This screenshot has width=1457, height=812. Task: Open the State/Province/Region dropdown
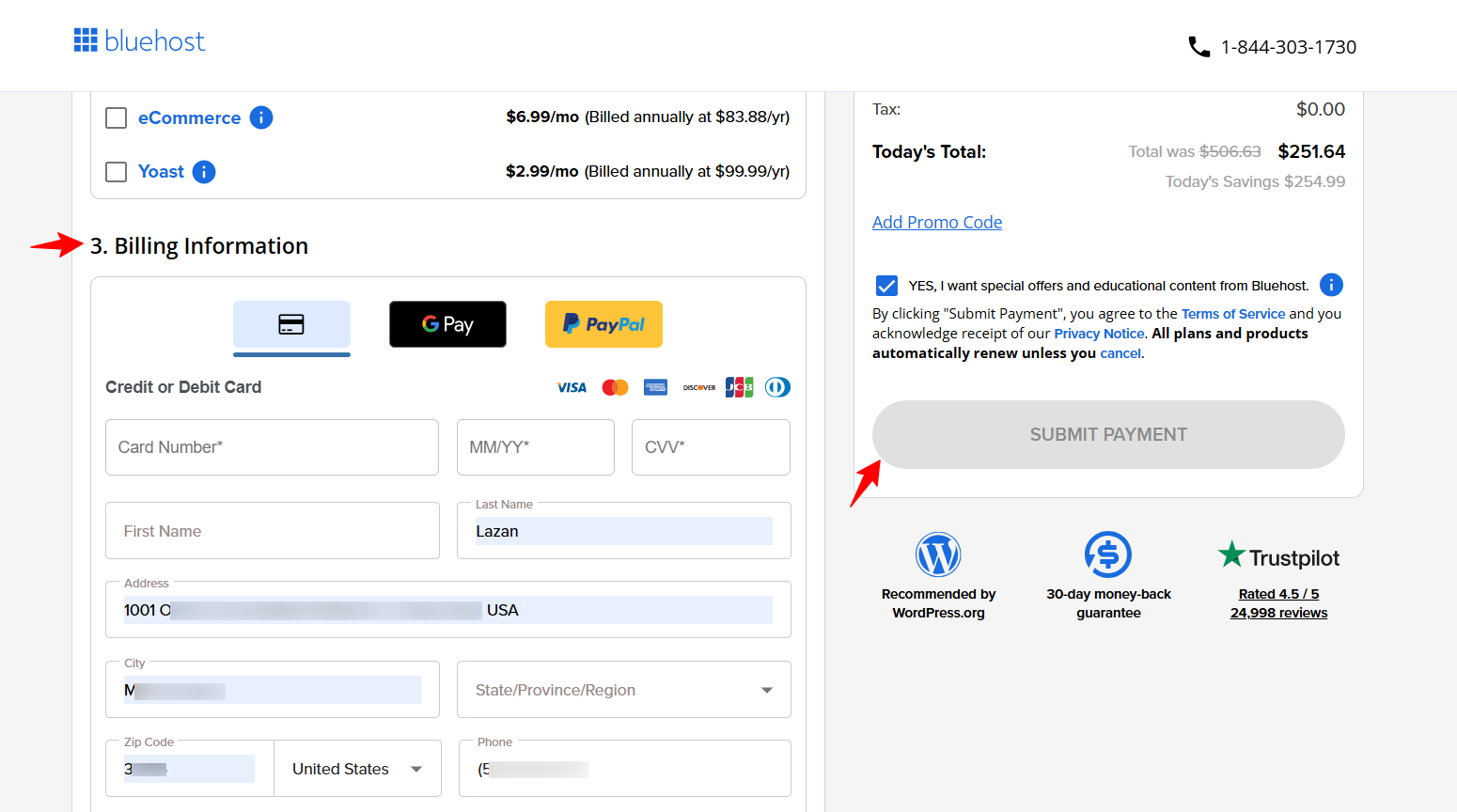click(x=624, y=690)
